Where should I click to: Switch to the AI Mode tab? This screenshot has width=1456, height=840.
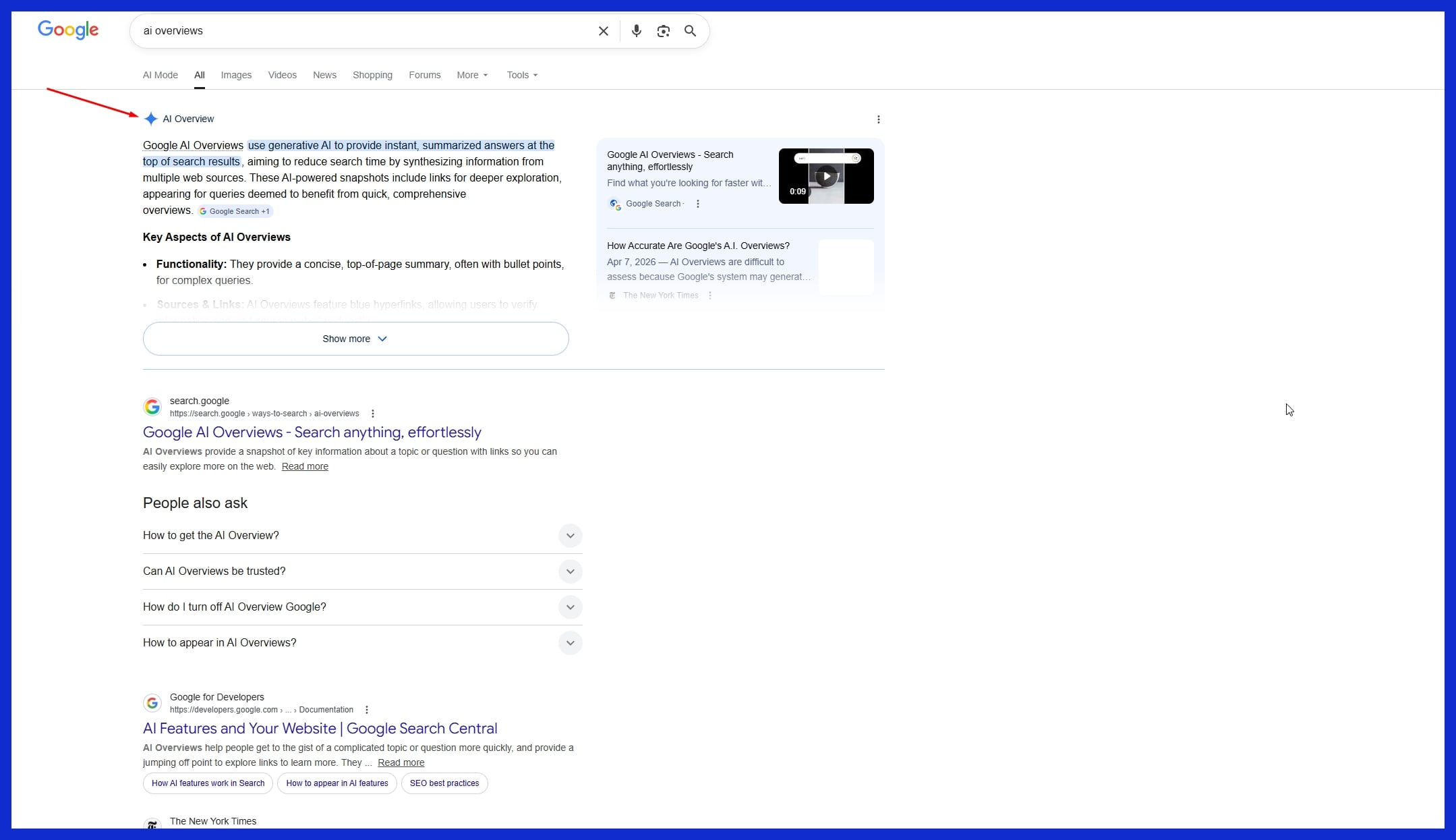161,75
